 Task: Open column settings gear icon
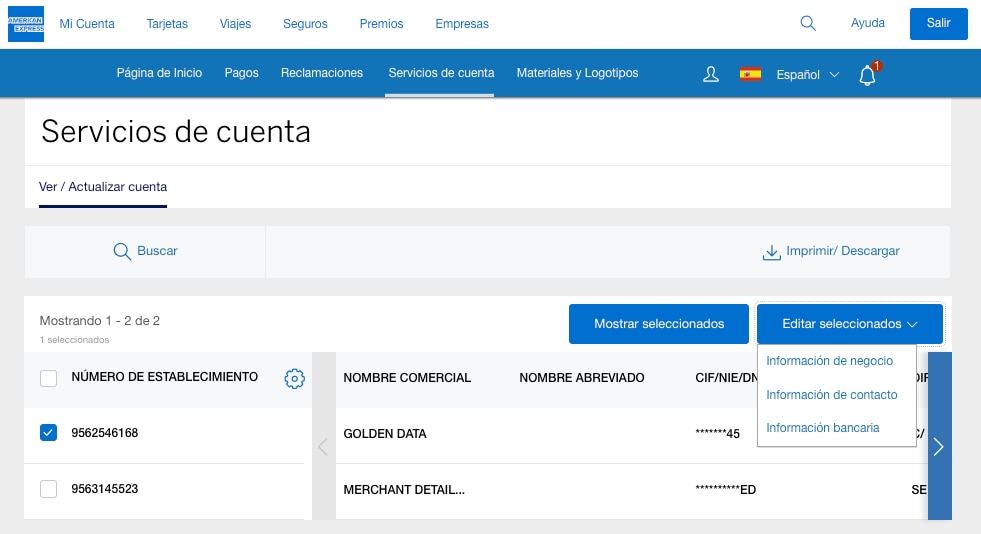pos(294,378)
